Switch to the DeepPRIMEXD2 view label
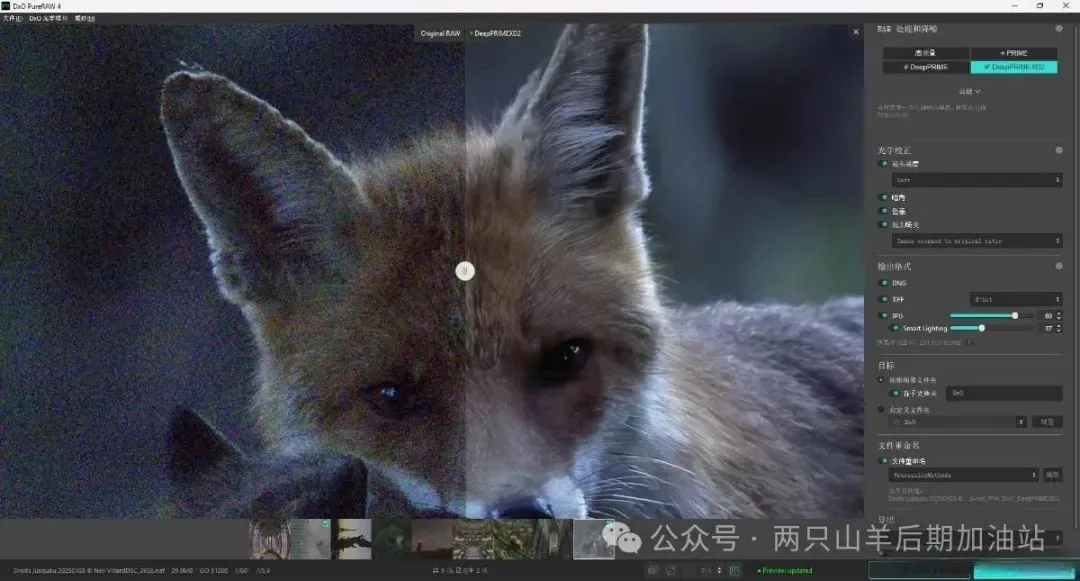The height and width of the screenshot is (581, 1080). [x=496, y=33]
